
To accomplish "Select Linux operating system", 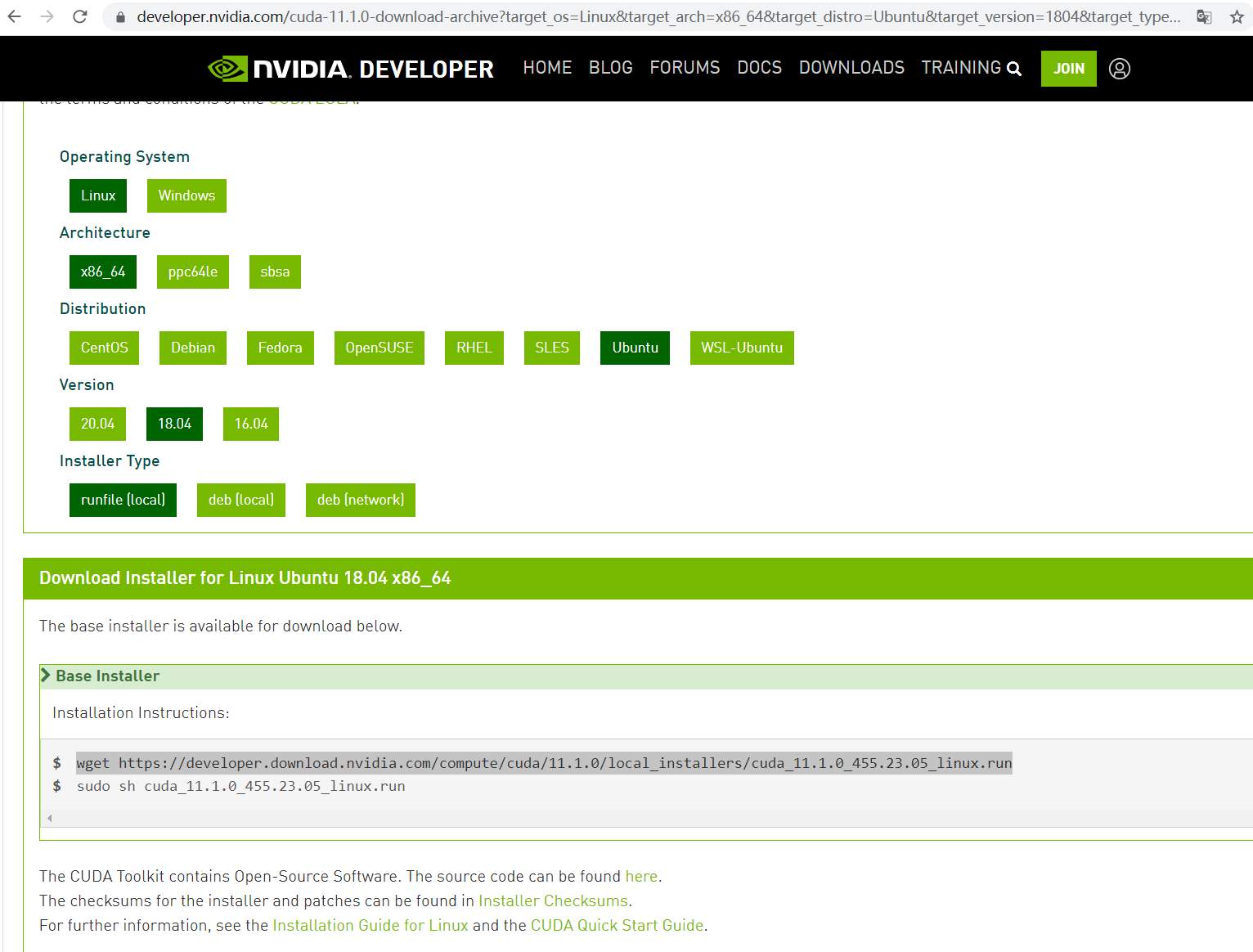I will click(x=98, y=195).
